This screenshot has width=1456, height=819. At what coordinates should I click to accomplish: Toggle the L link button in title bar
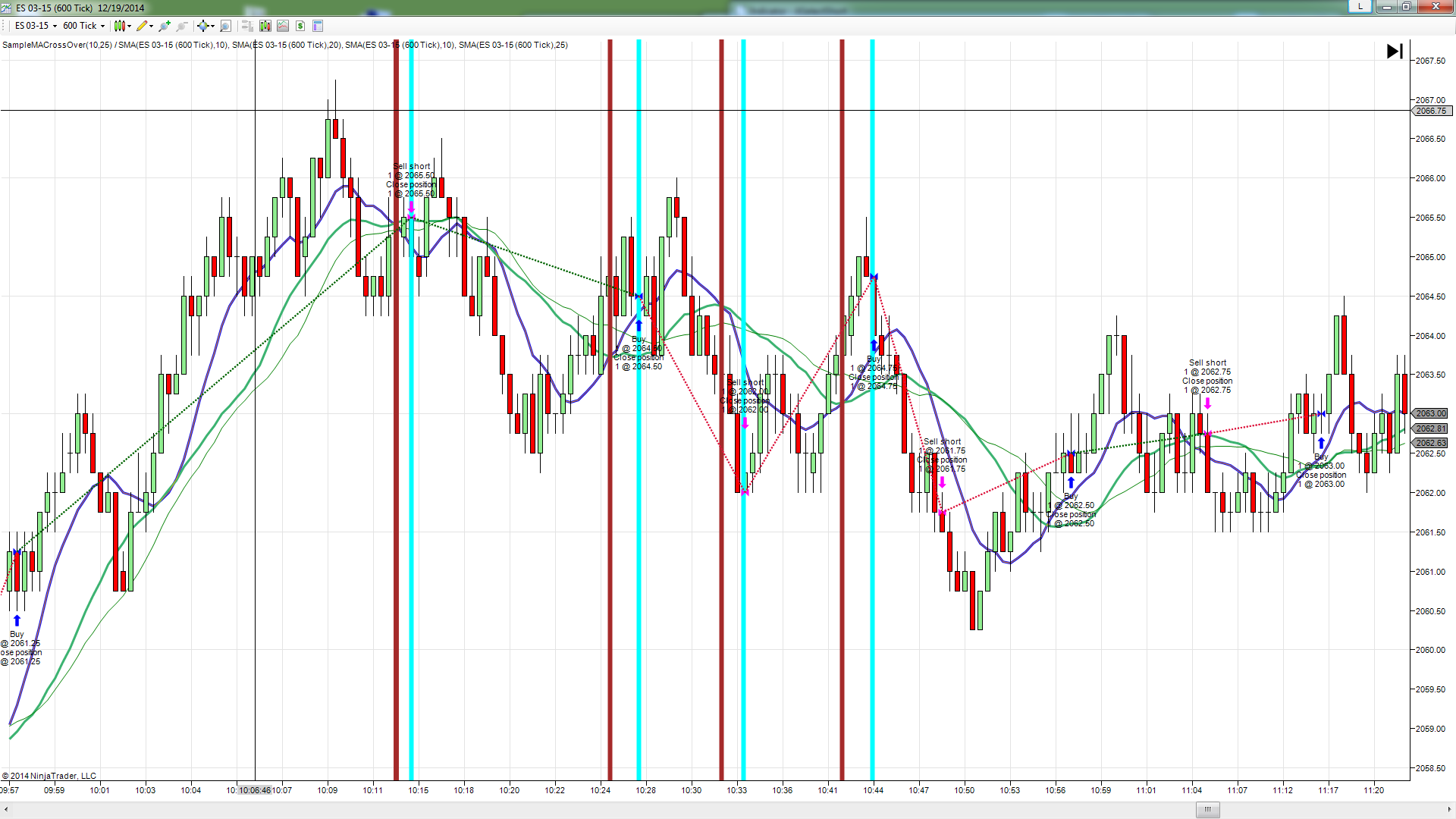[1360, 6]
